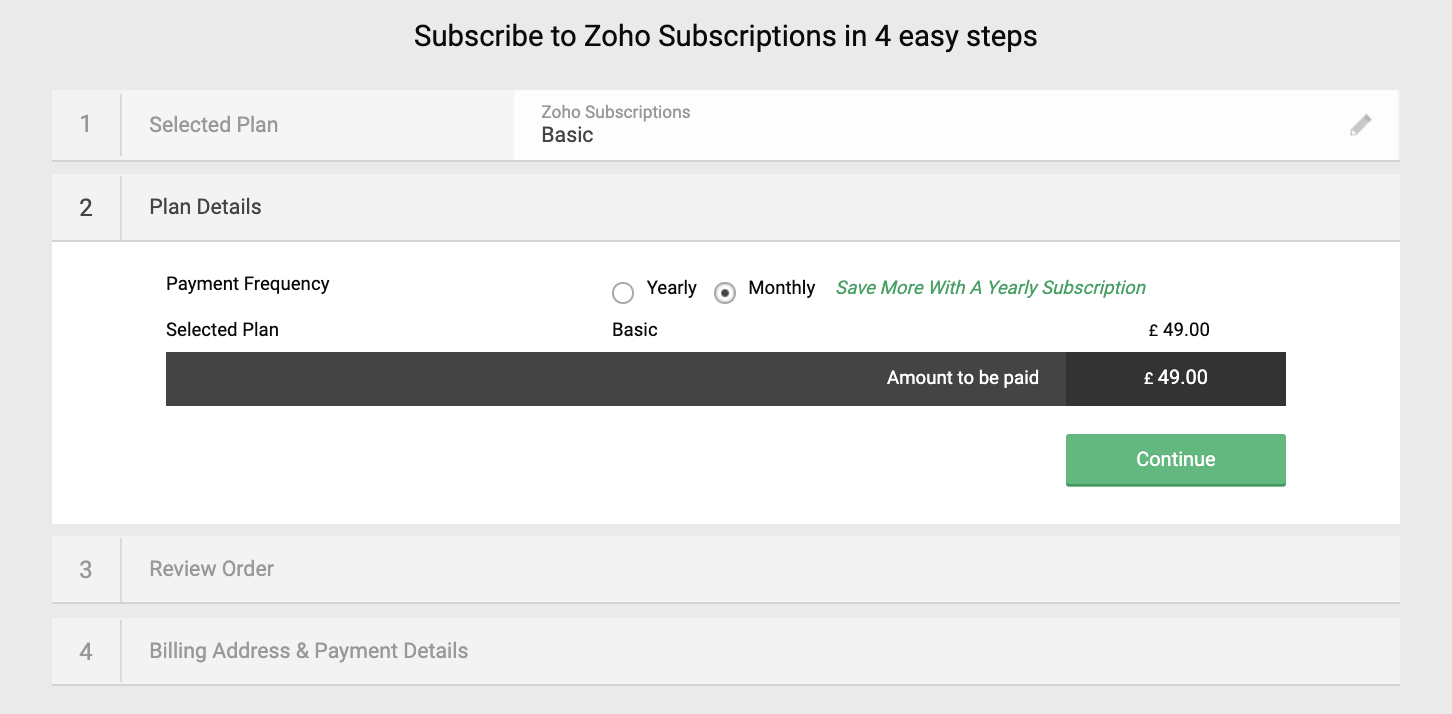Image resolution: width=1452 pixels, height=714 pixels.
Task: Click "Save More With A Yearly Subscription" text
Action: point(990,288)
